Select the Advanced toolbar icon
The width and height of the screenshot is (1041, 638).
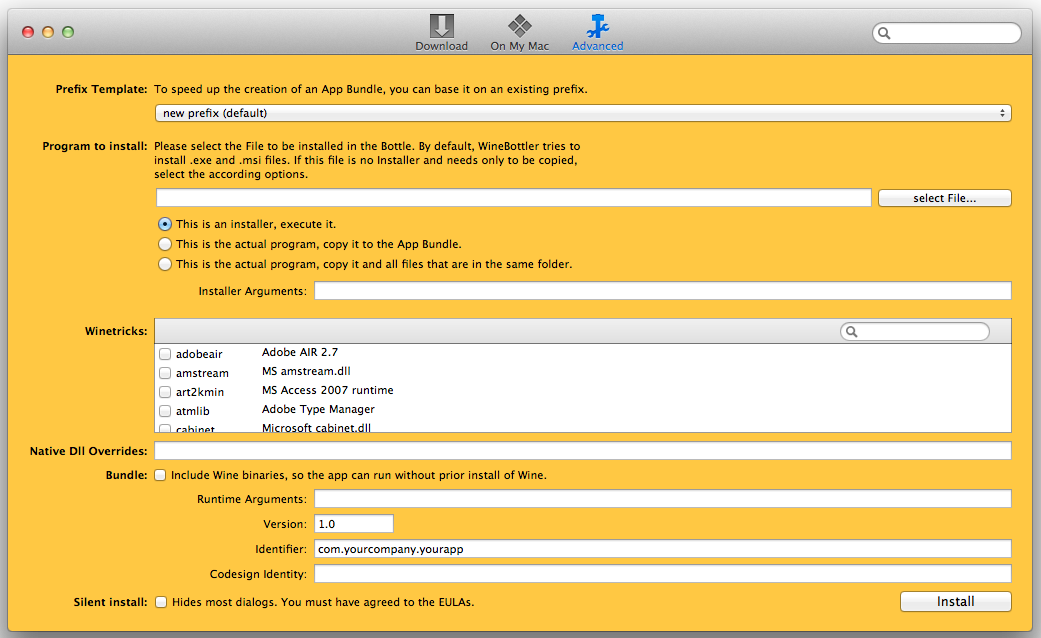pyautogui.click(x=598, y=32)
